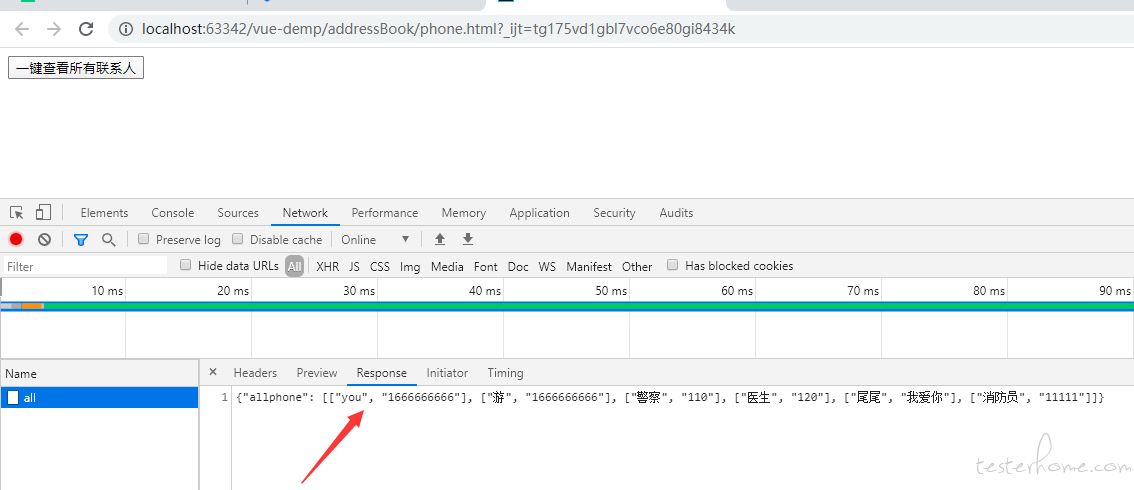Image resolution: width=1134 pixels, height=490 pixels.
Task: Check Has blocked cookies
Action: pyautogui.click(x=673, y=265)
